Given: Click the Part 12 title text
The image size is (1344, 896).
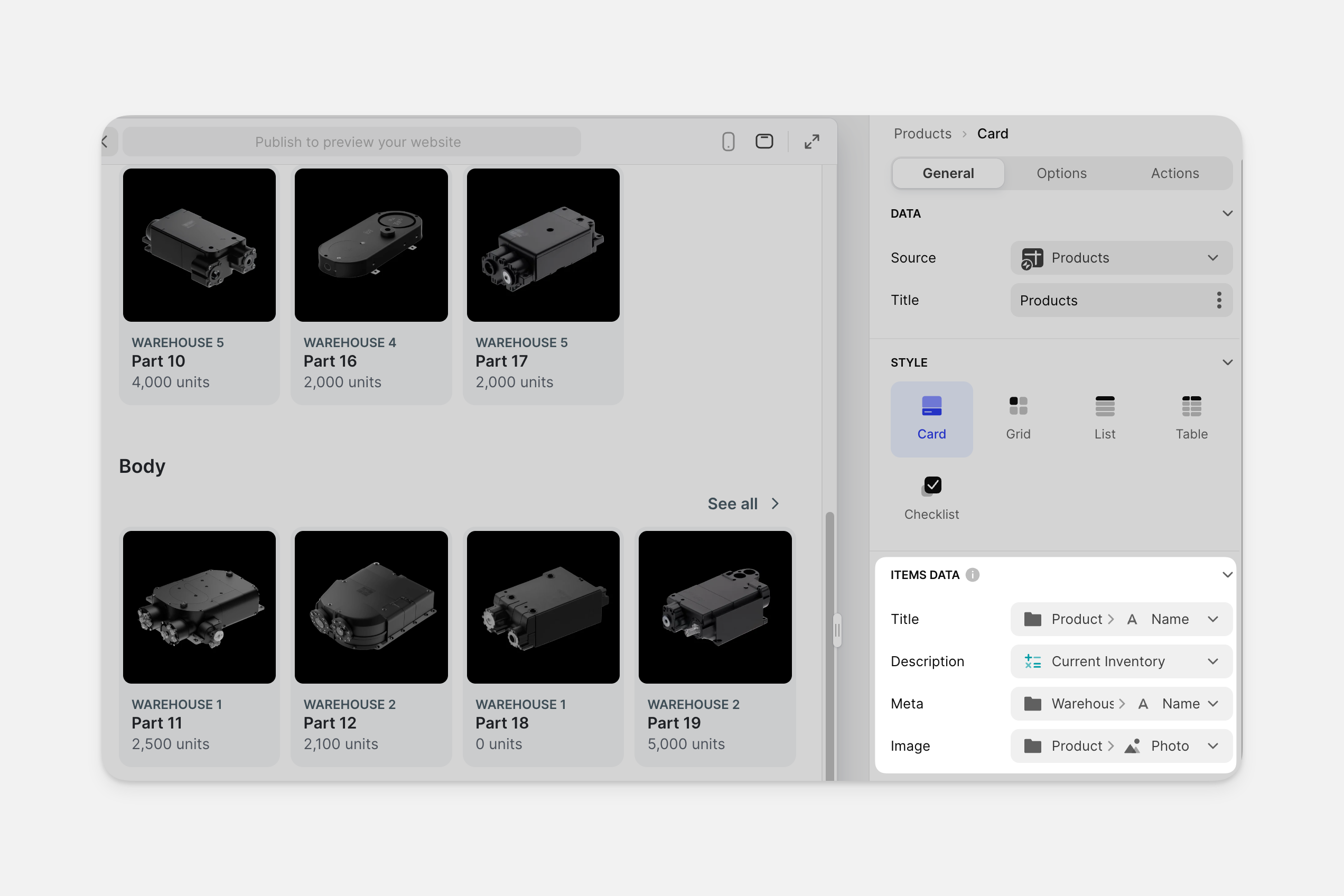Looking at the screenshot, I should point(330,723).
